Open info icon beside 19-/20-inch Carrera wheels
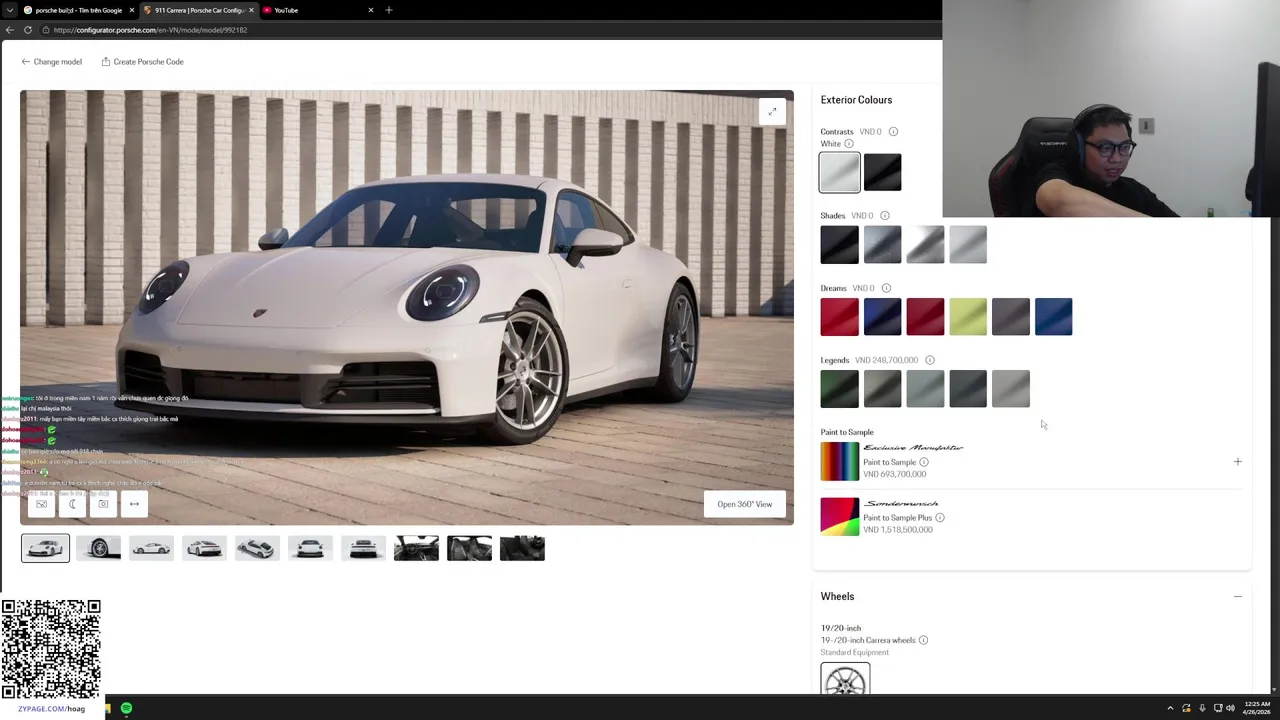Screen dimensions: 1280x720 (x=923, y=640)
